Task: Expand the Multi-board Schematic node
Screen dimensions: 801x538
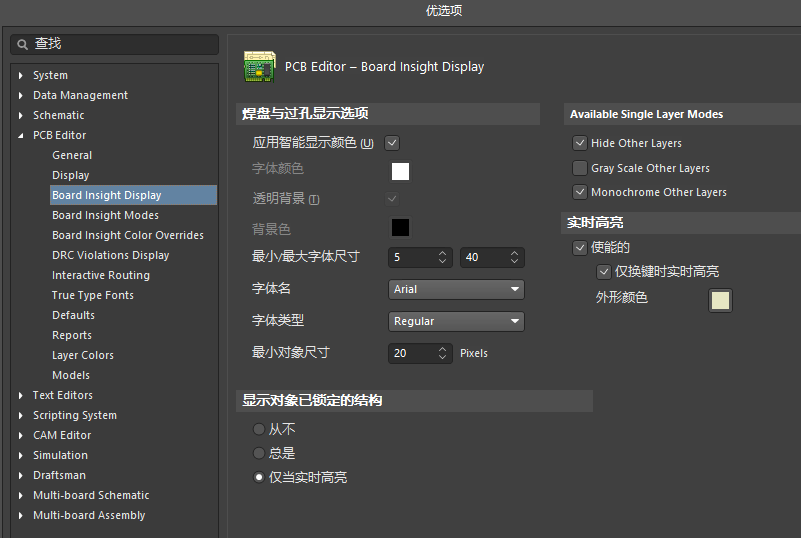Action: tap(20, 495)
